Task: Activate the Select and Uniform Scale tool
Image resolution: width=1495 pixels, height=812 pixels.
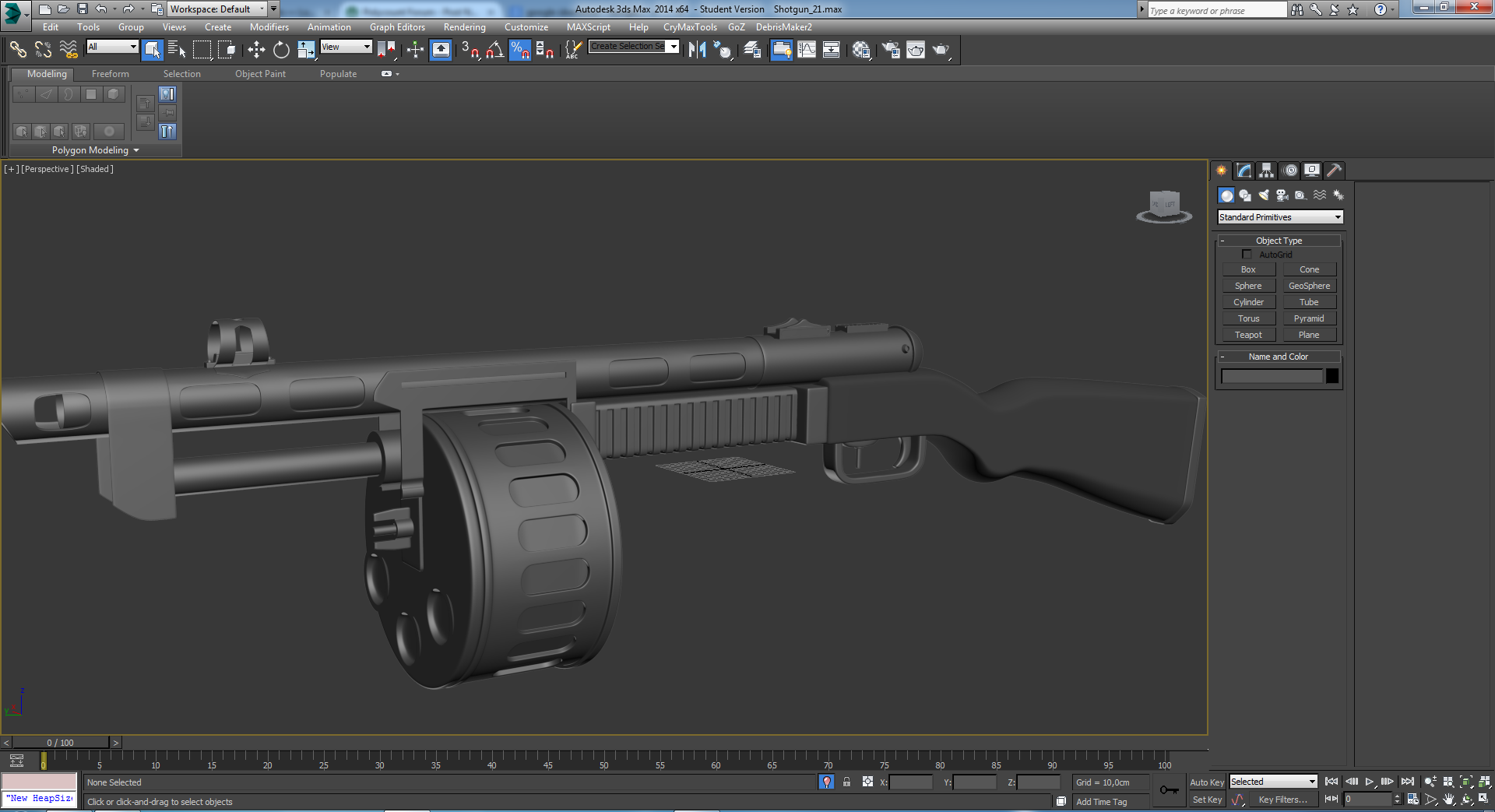Action: pyautogui.click(x=306, y=50)
